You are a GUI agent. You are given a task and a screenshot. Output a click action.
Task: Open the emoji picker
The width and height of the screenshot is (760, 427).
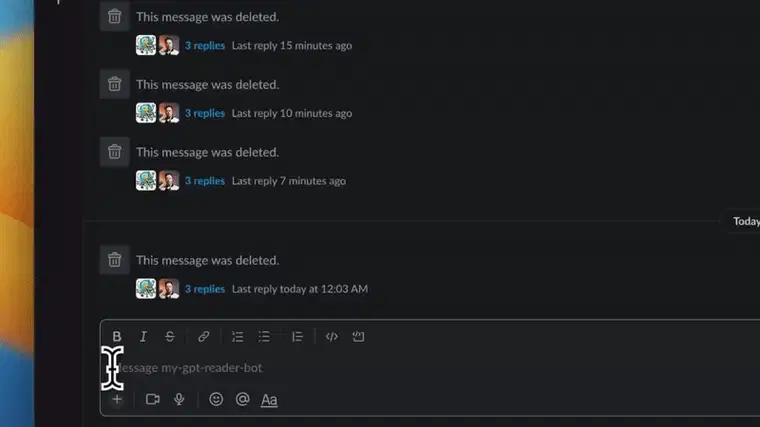coord(216,399)
